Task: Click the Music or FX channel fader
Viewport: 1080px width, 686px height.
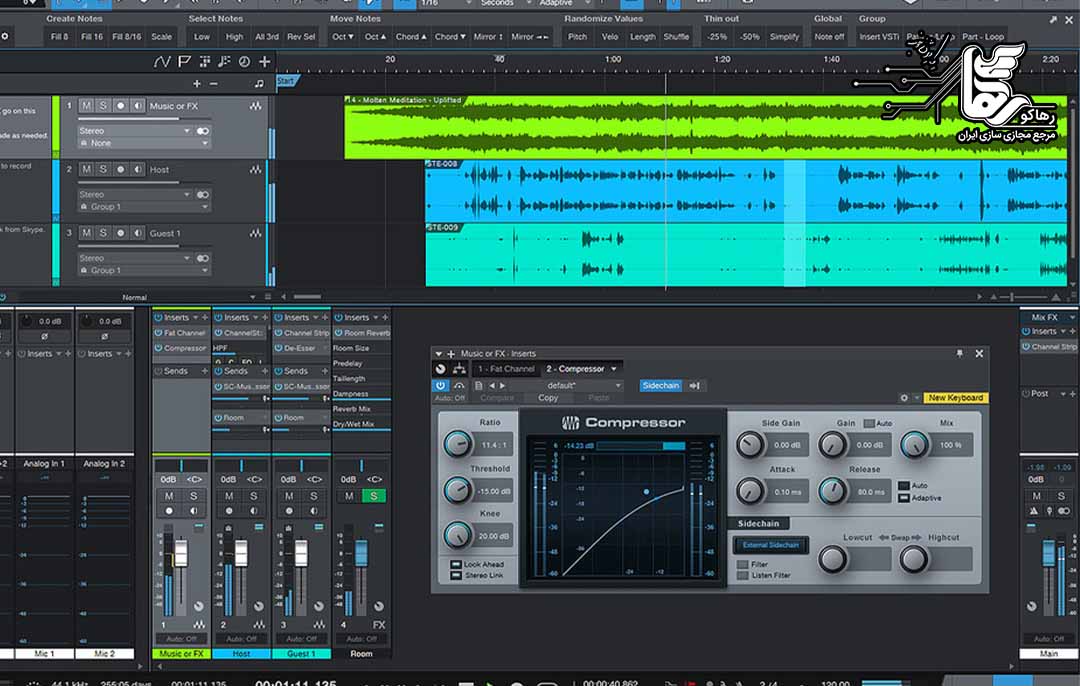Action: (181, 553)
